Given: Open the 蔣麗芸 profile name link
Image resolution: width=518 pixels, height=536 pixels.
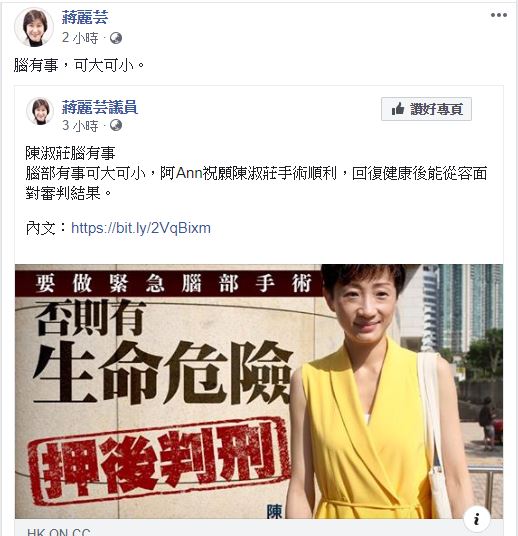Looking at the screenshot, I should (x=85, y=17).
